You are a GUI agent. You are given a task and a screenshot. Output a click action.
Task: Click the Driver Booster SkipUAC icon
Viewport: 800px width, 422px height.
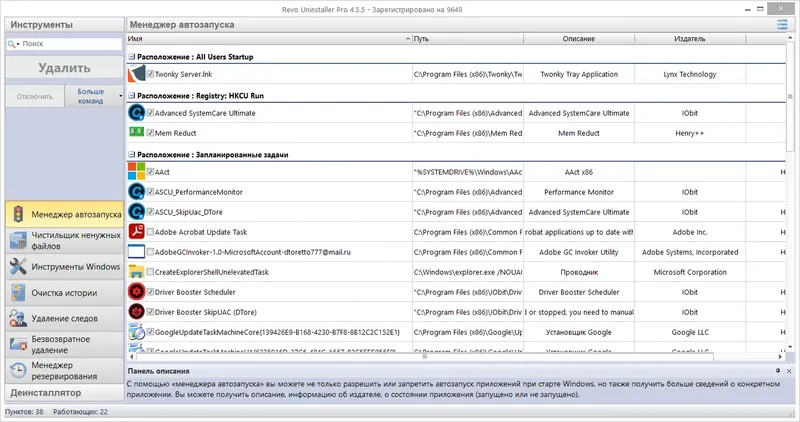tap(136, 312)
